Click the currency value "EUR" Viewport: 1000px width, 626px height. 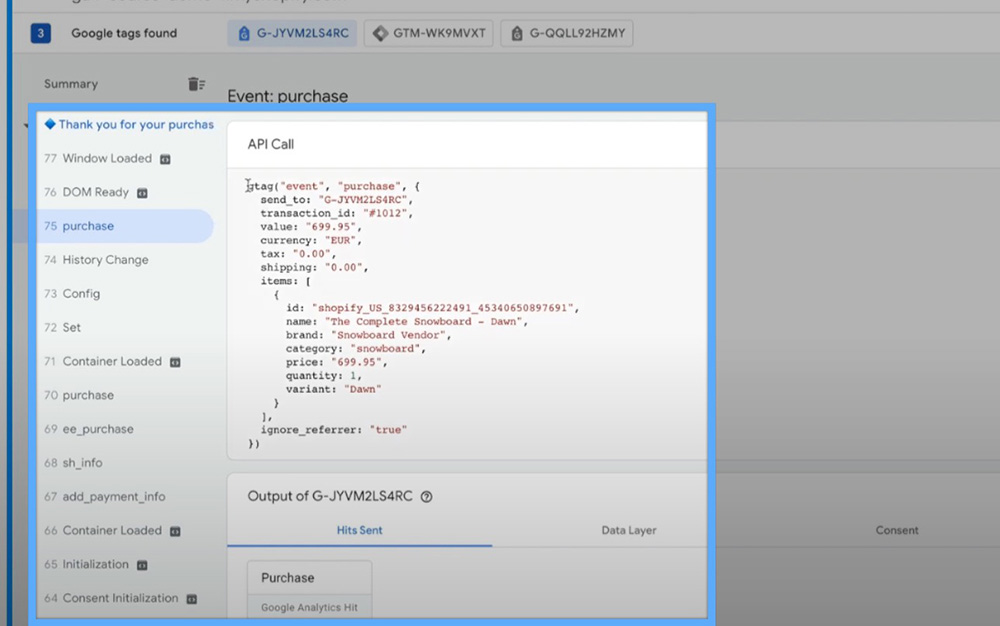pos(341,240)
